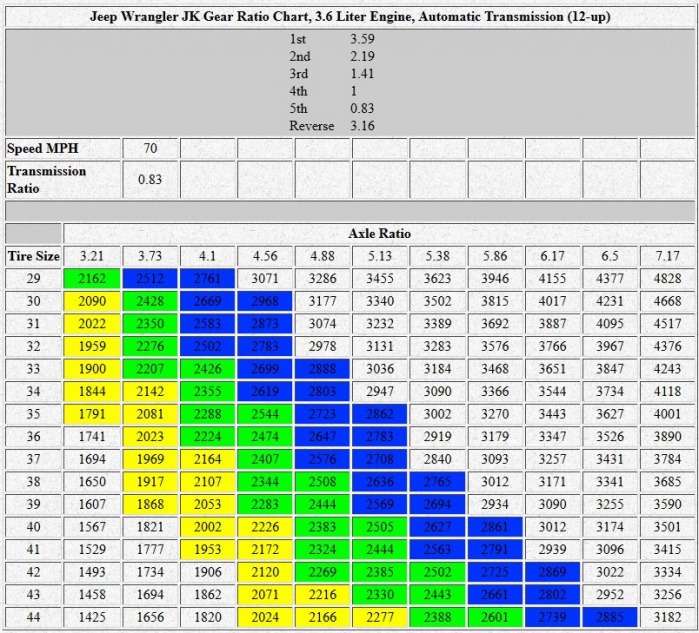Click the Tire Size header label
The height and width of the screenshot is (633, 699).
click(33, 256)
